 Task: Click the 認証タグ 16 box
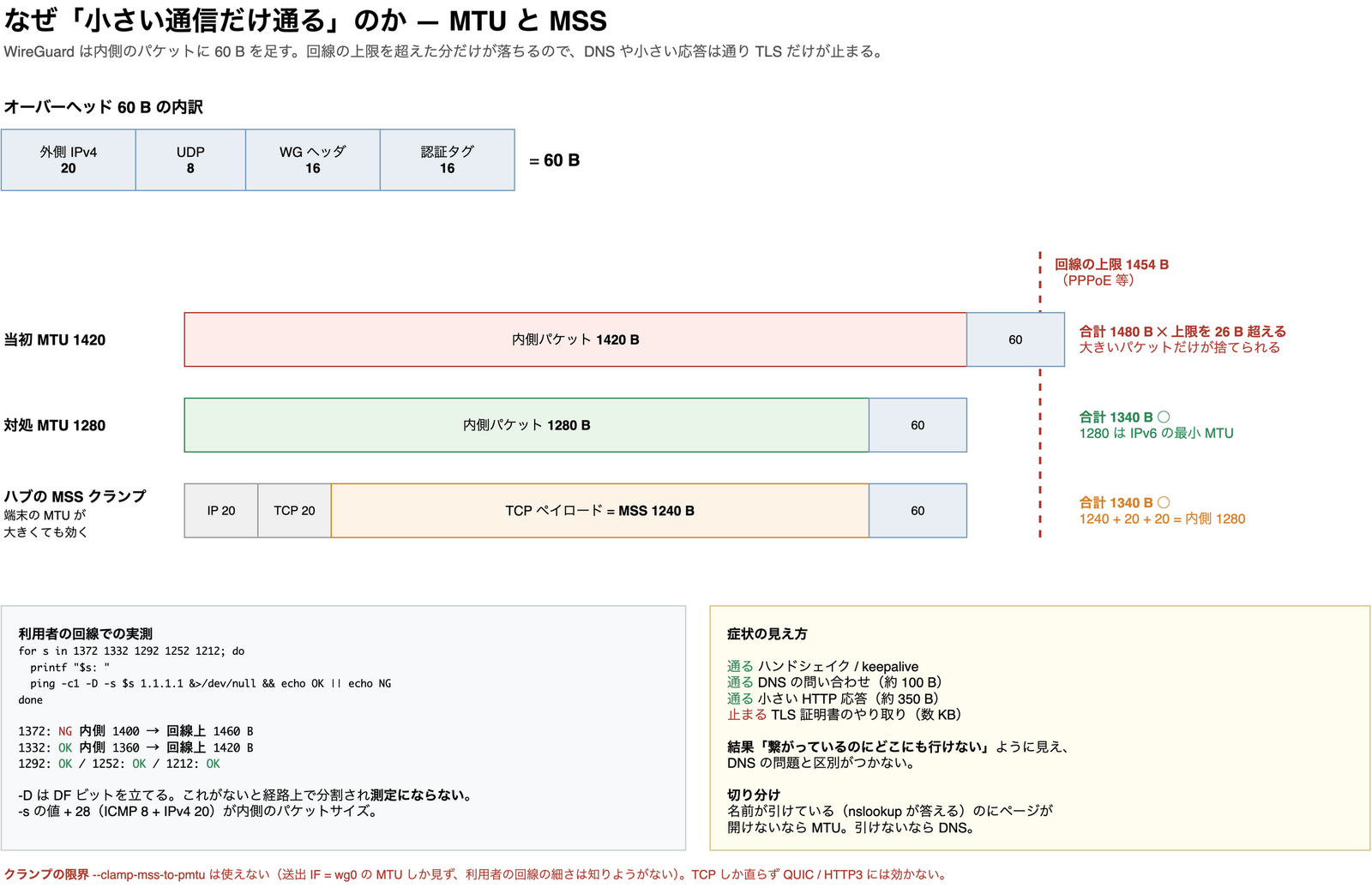point(448,160)
